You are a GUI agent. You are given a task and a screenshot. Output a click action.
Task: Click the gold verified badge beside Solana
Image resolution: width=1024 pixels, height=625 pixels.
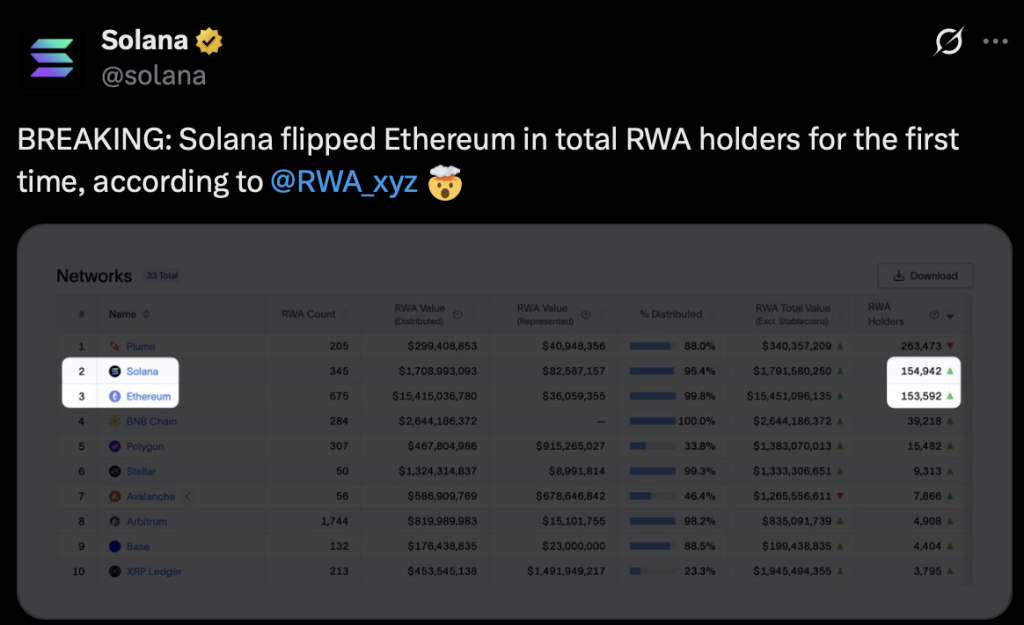click(209, 41)
